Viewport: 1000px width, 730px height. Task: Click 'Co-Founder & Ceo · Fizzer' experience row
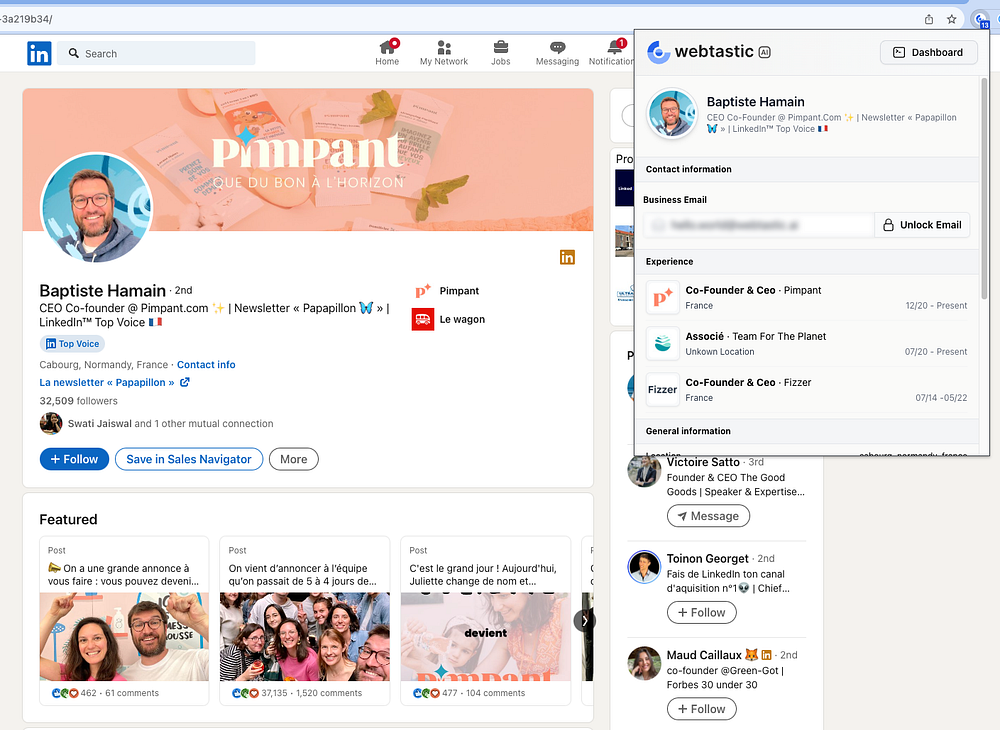tap(807, 390)
